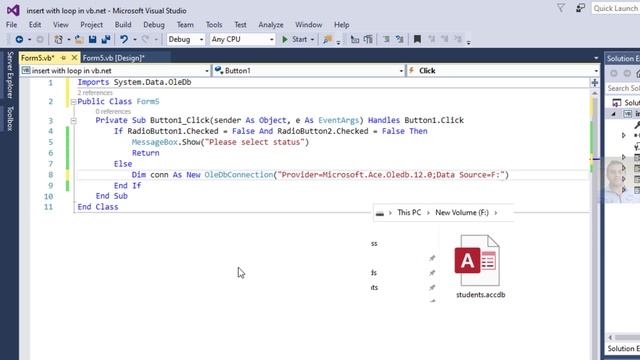Open the Undo history dropdown arrow

(135, 40)
